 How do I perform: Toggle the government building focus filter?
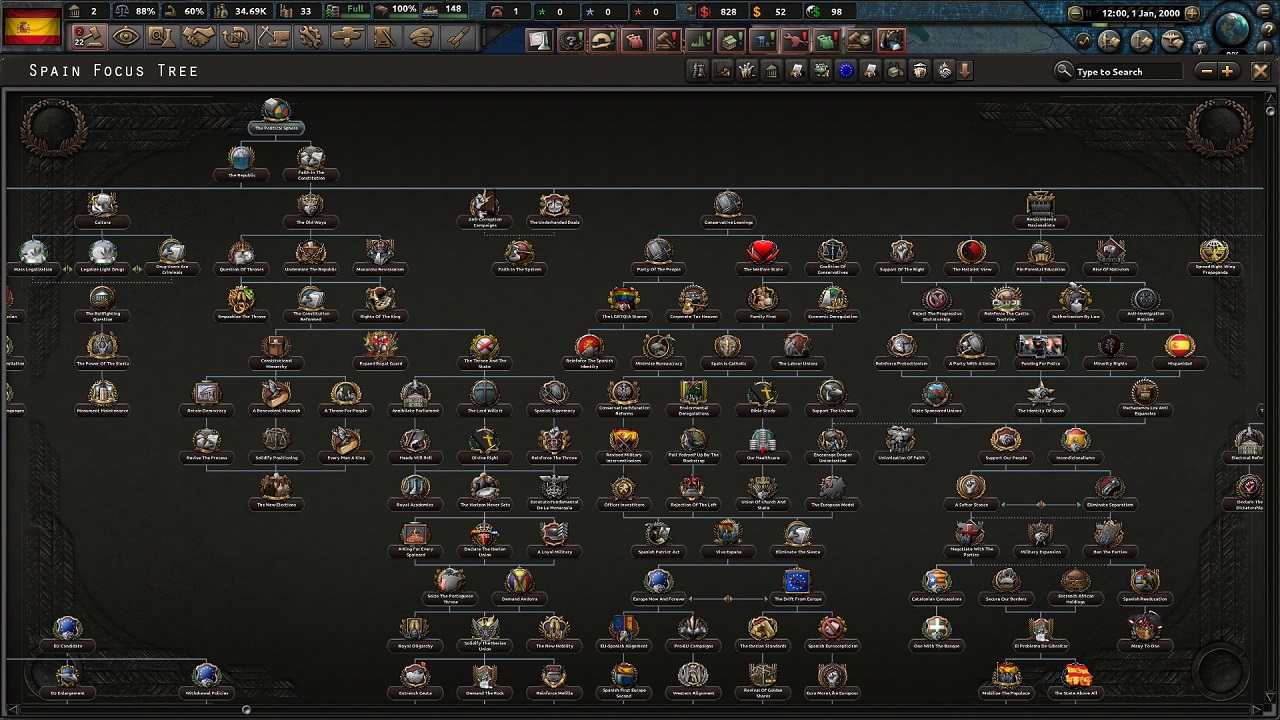coord(772,70)
